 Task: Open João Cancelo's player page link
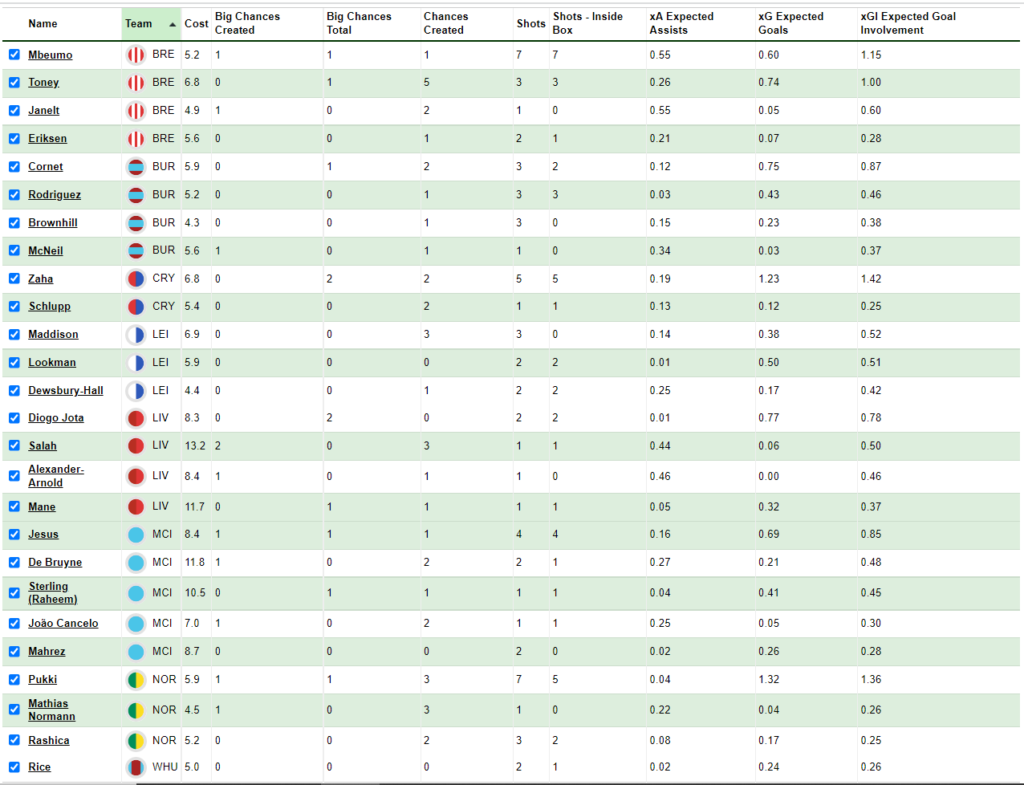63,624
